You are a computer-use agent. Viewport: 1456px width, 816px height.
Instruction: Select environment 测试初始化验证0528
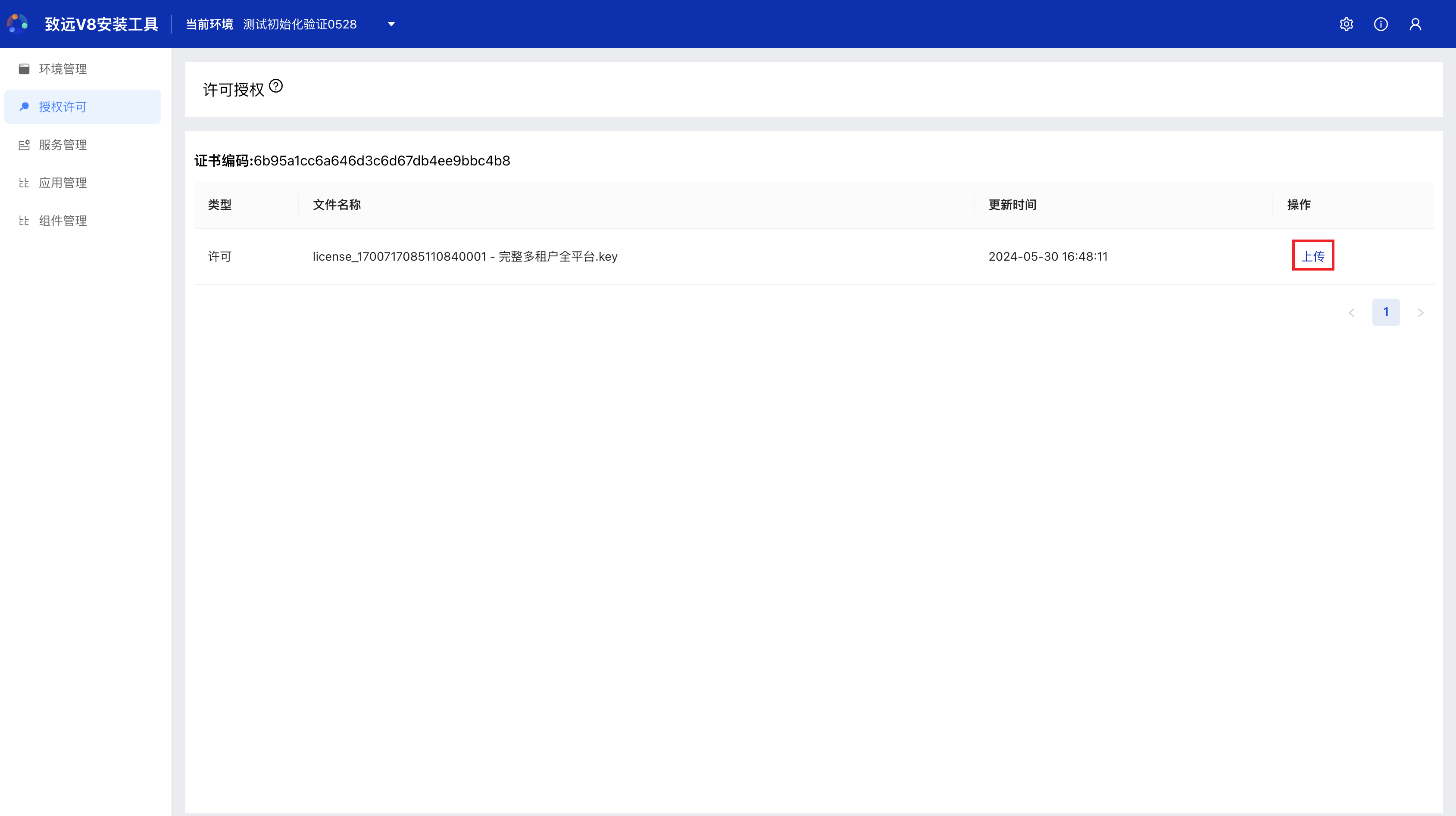pos(300,24)
